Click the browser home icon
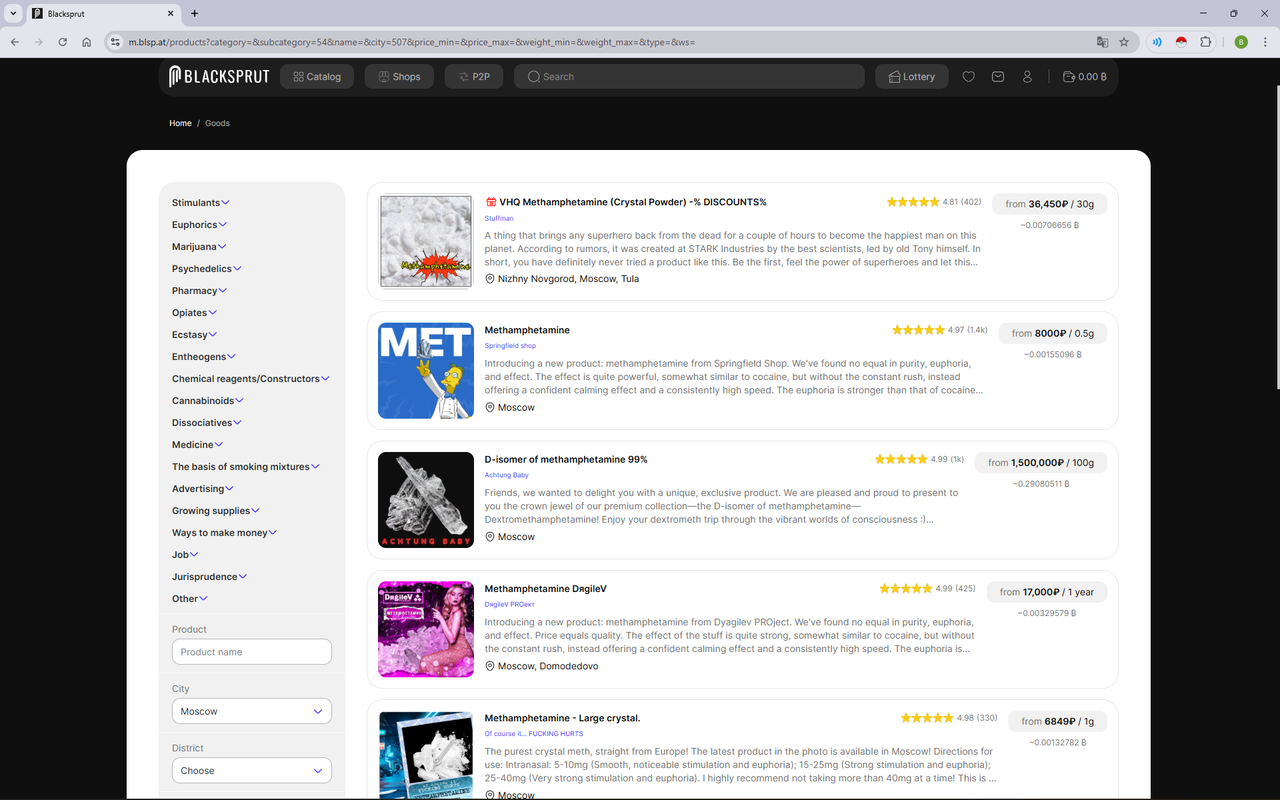Viewport: 1280px width, 800px height. tap(87, 42)
